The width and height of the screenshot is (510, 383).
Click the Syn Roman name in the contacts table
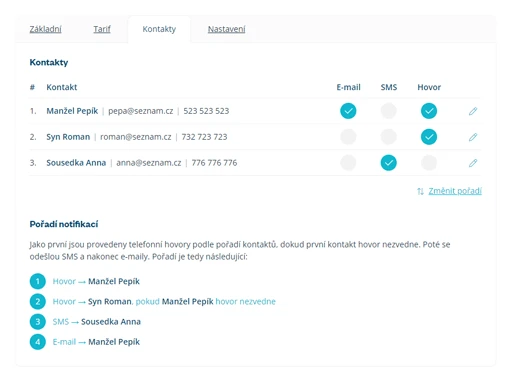68,137
